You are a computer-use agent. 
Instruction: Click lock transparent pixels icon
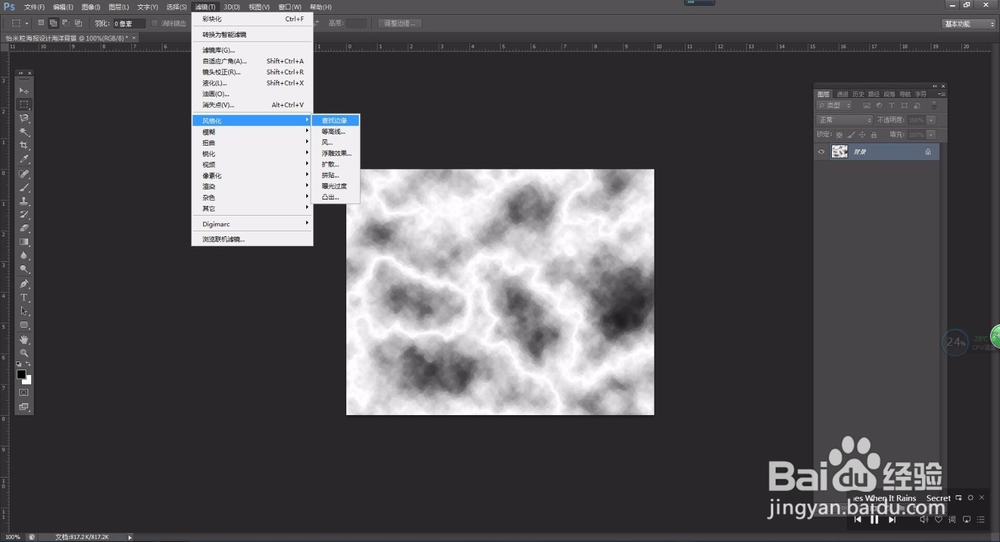point(839,135)
